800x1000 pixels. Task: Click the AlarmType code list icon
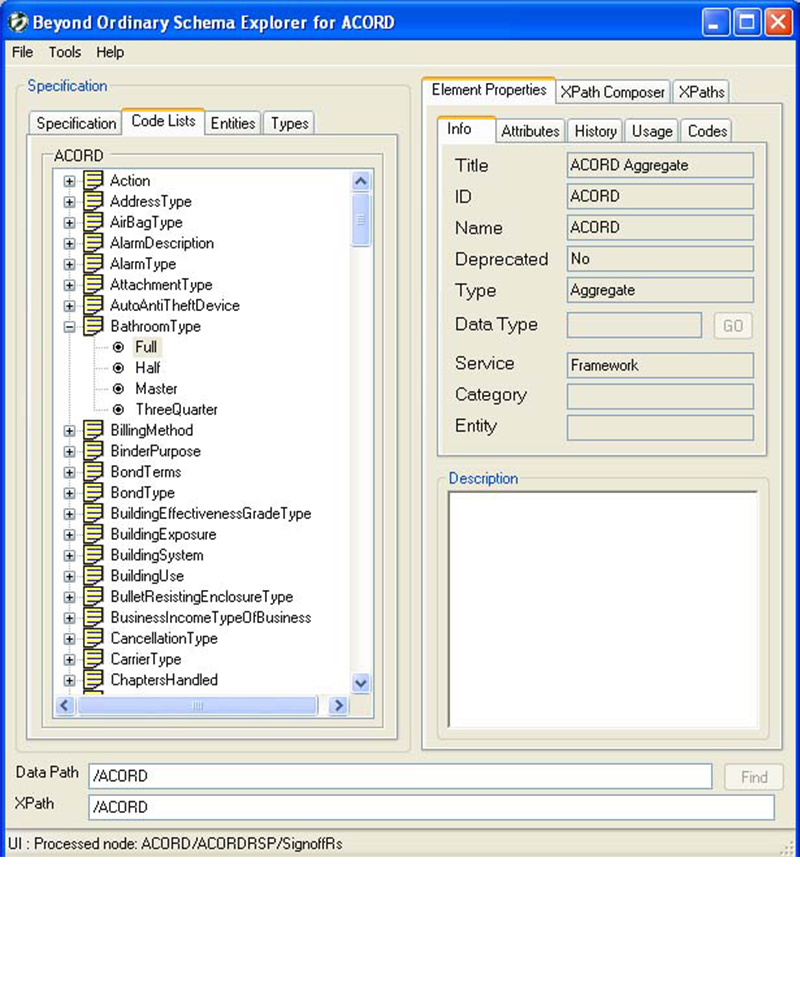[94, 263]
